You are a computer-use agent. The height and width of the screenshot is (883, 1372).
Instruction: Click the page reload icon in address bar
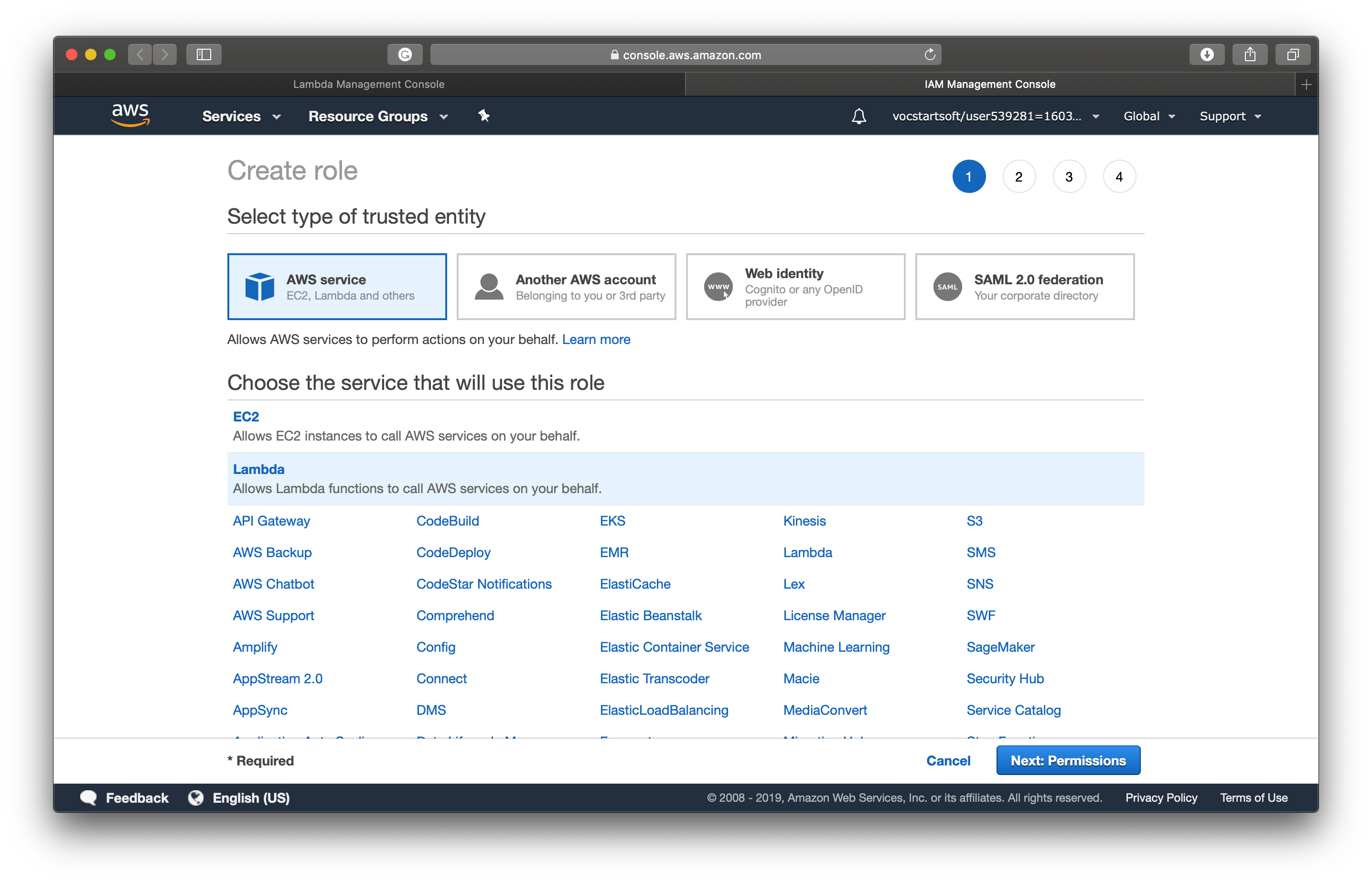point(929,54)
